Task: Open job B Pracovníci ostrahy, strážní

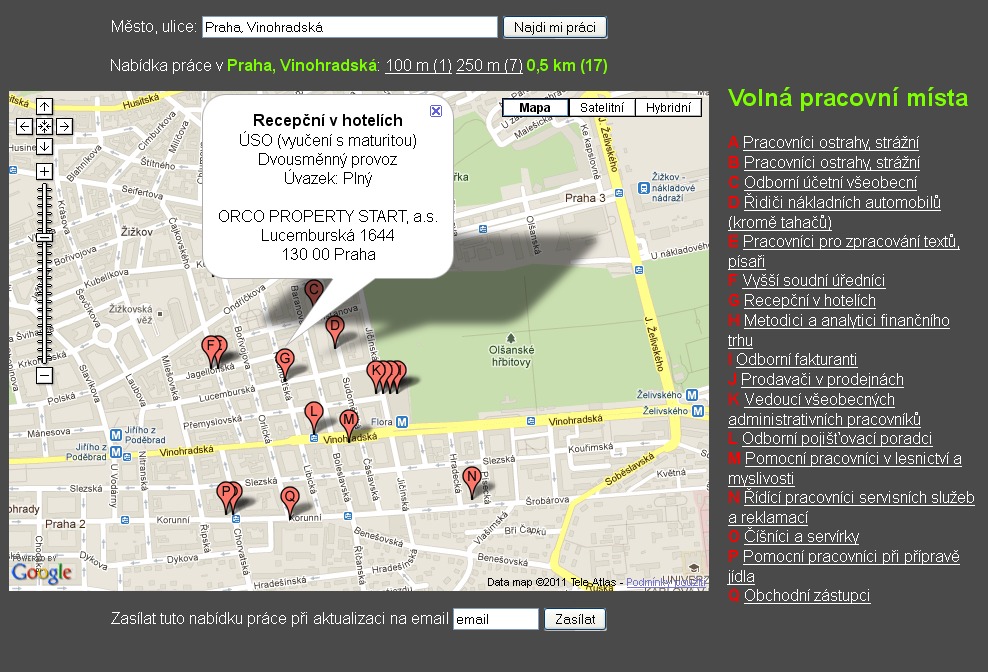Action: coord(832,163)
